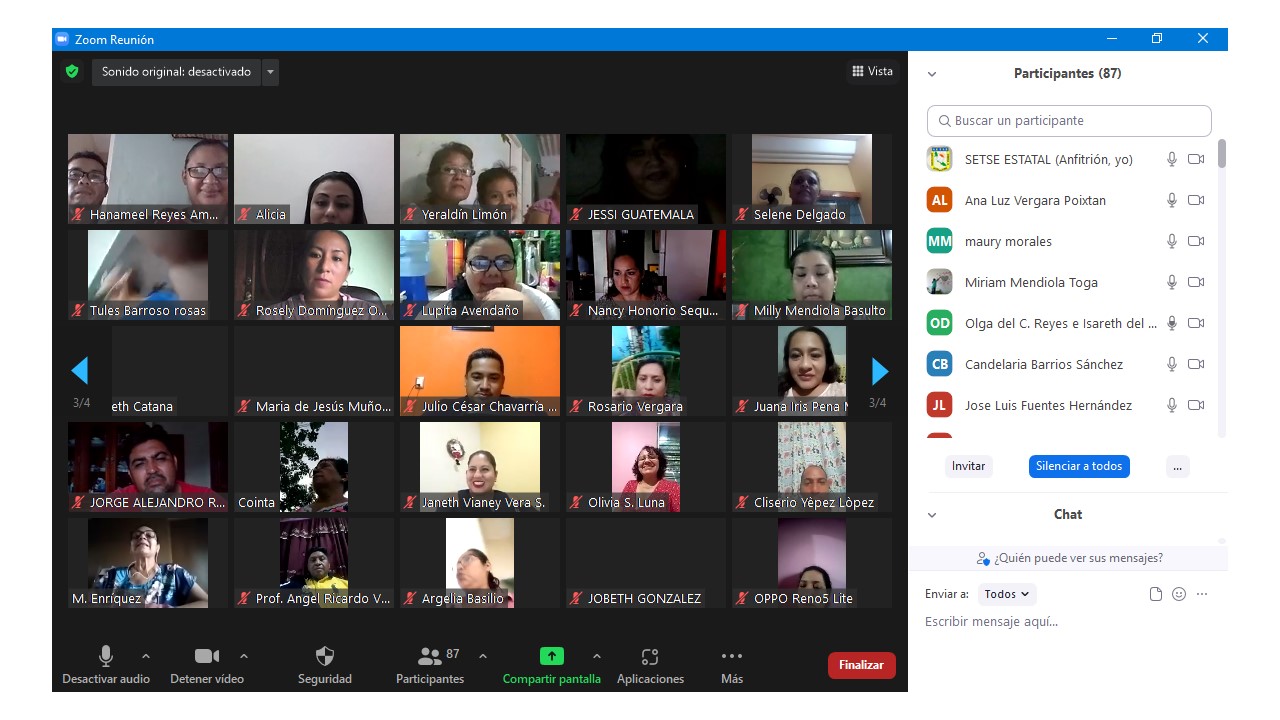1280x720 pixels.
Task: Click Jose Luis Fuentes Hernández camera icon
Action: pos(1196,405)
